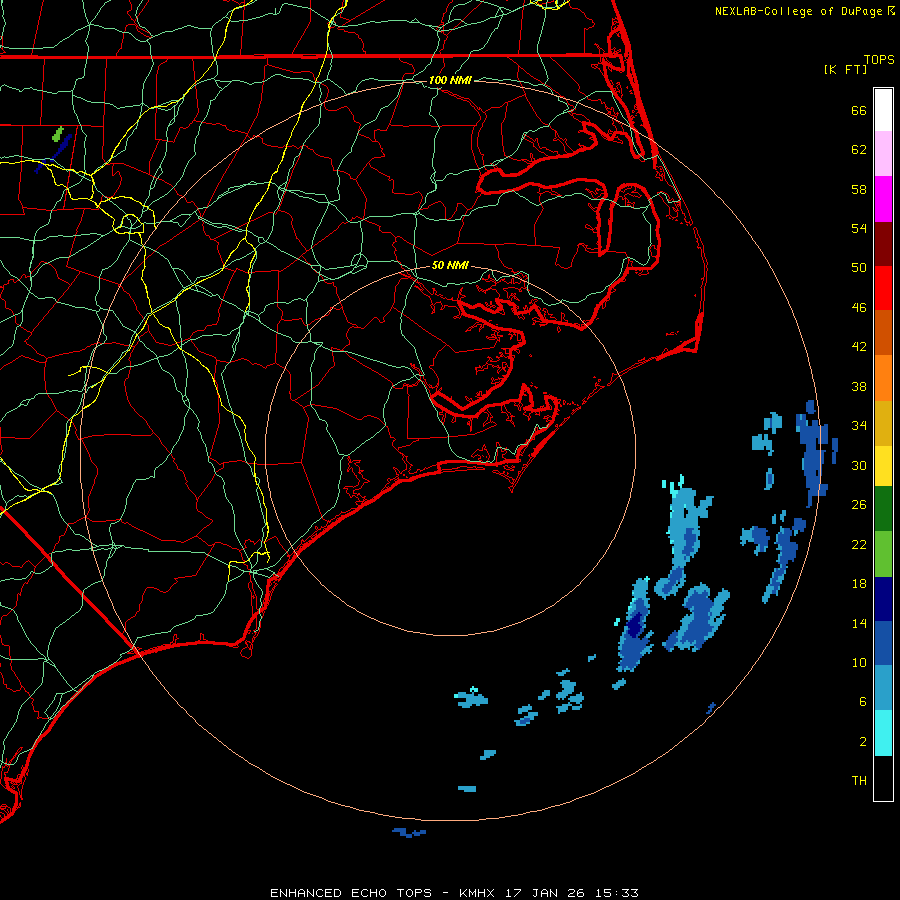Click the "26" legend value
This screenshot has height=900, width=900.
click(859, 505)
